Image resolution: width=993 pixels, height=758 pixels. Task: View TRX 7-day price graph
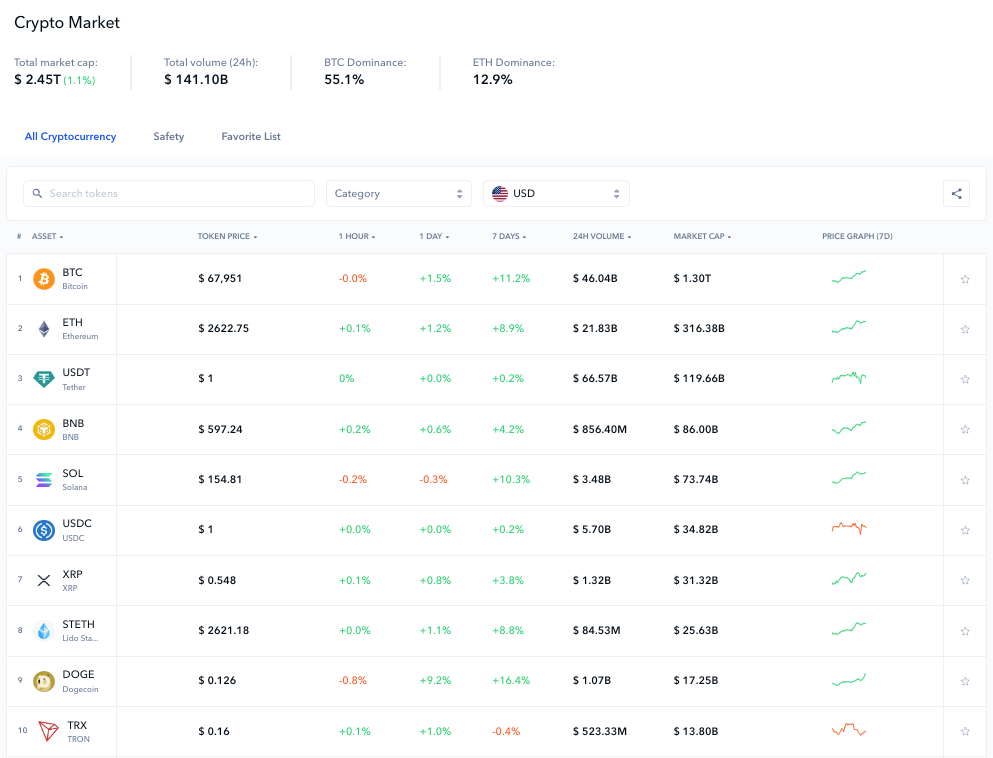849,730
